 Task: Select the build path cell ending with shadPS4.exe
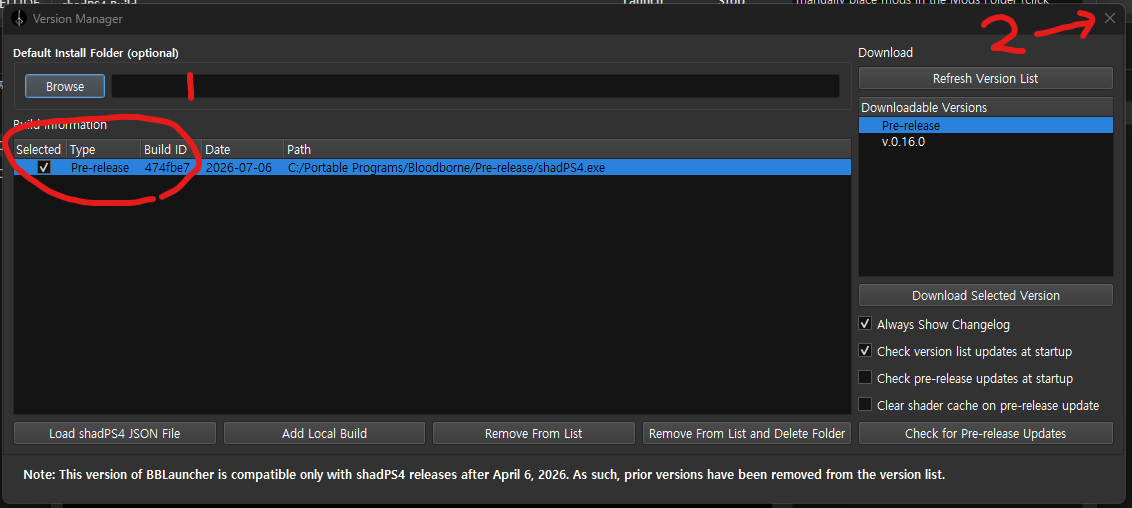tap(567, 167)
